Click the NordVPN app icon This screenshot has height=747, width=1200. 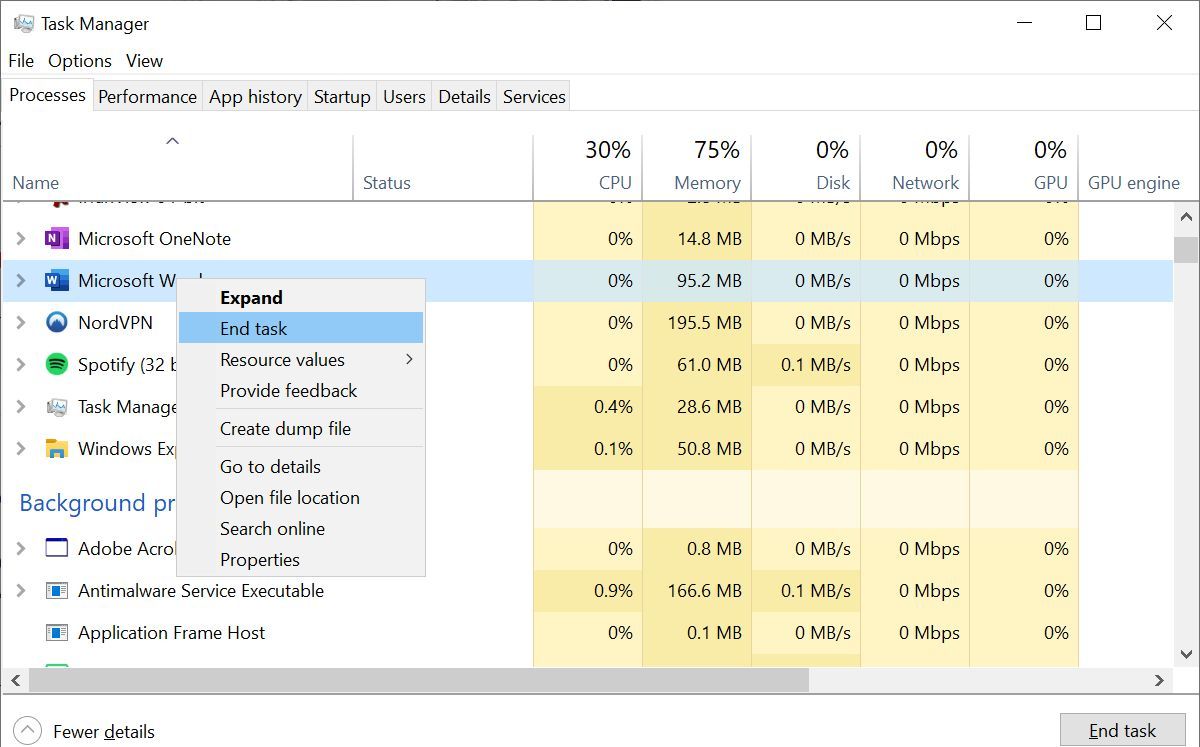pos(56,323)
